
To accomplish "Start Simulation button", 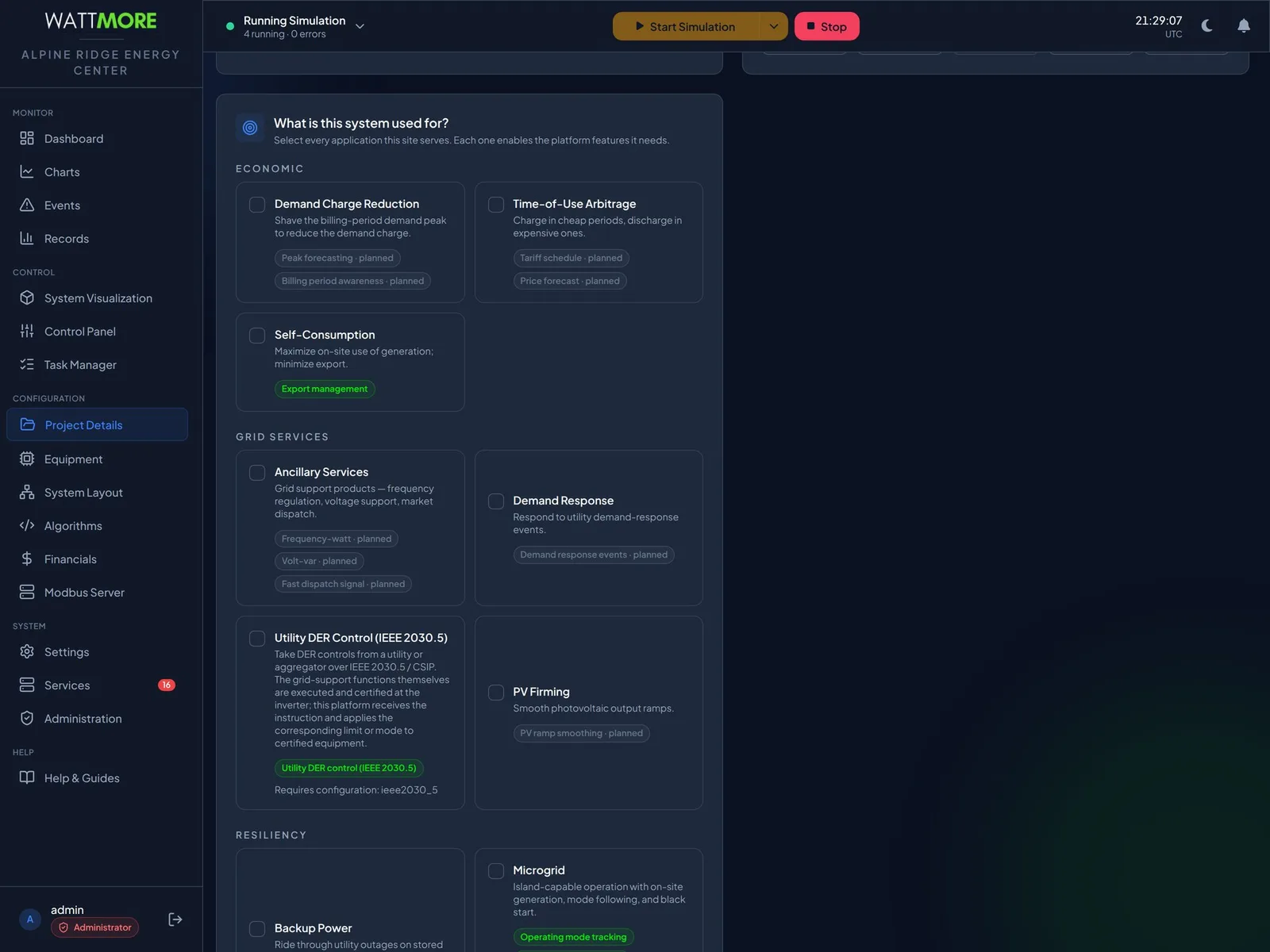I will [x=687, y=26].
